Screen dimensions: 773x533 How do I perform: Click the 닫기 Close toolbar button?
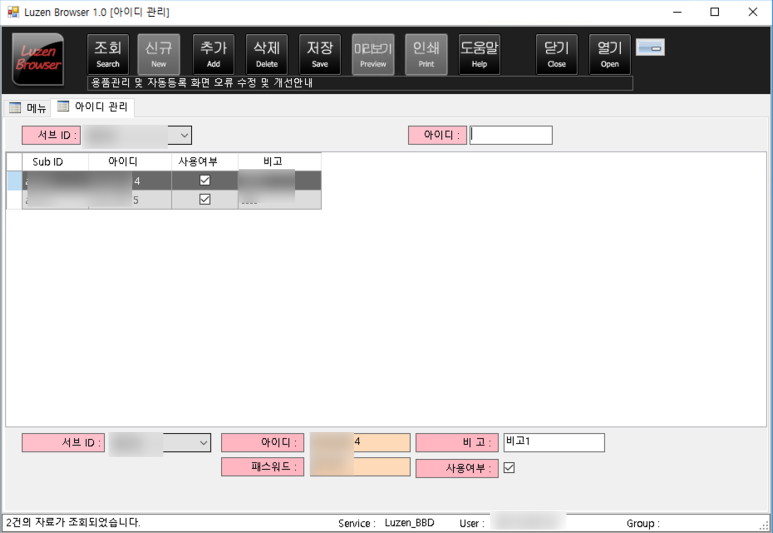point(557,54)
